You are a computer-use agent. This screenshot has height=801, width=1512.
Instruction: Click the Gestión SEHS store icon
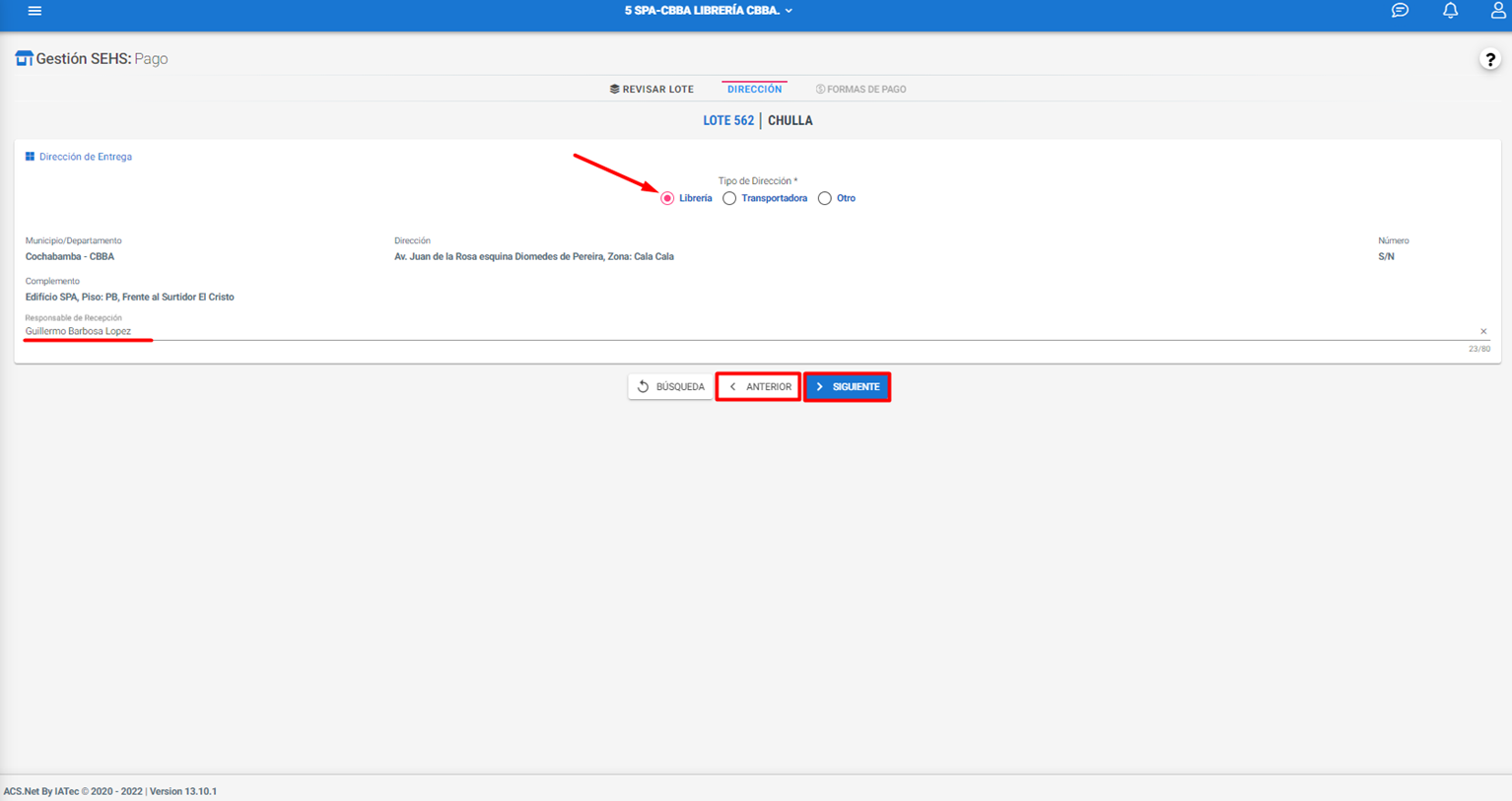pyautogui.click(x=24, y=59)
